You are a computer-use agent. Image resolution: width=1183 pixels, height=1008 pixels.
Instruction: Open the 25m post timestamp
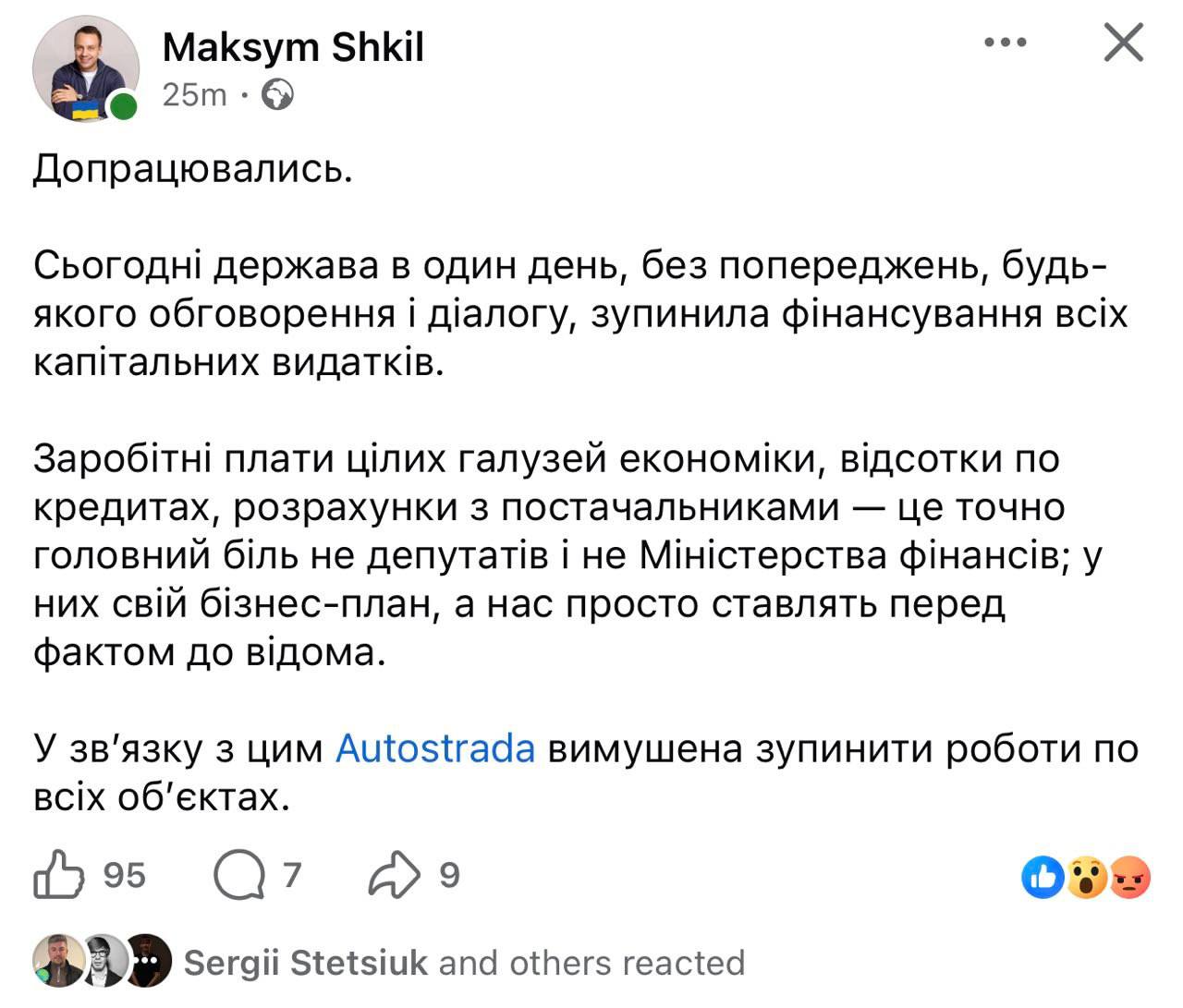tap(195, 94)
